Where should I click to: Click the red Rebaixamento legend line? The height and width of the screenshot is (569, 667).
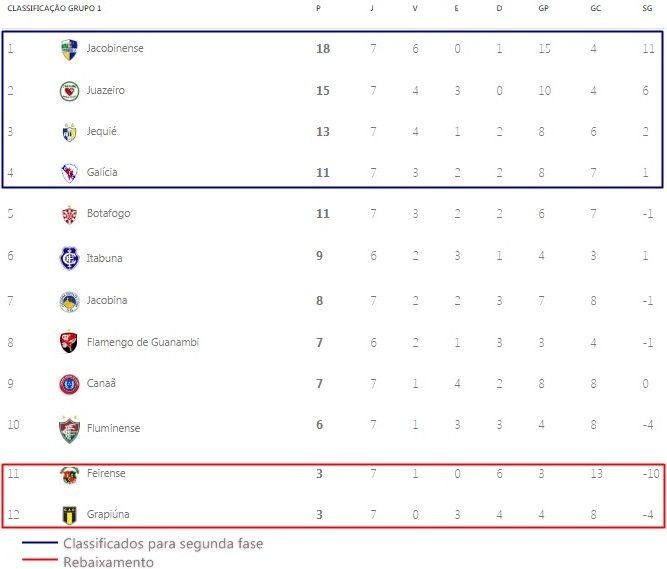[40, 560]
